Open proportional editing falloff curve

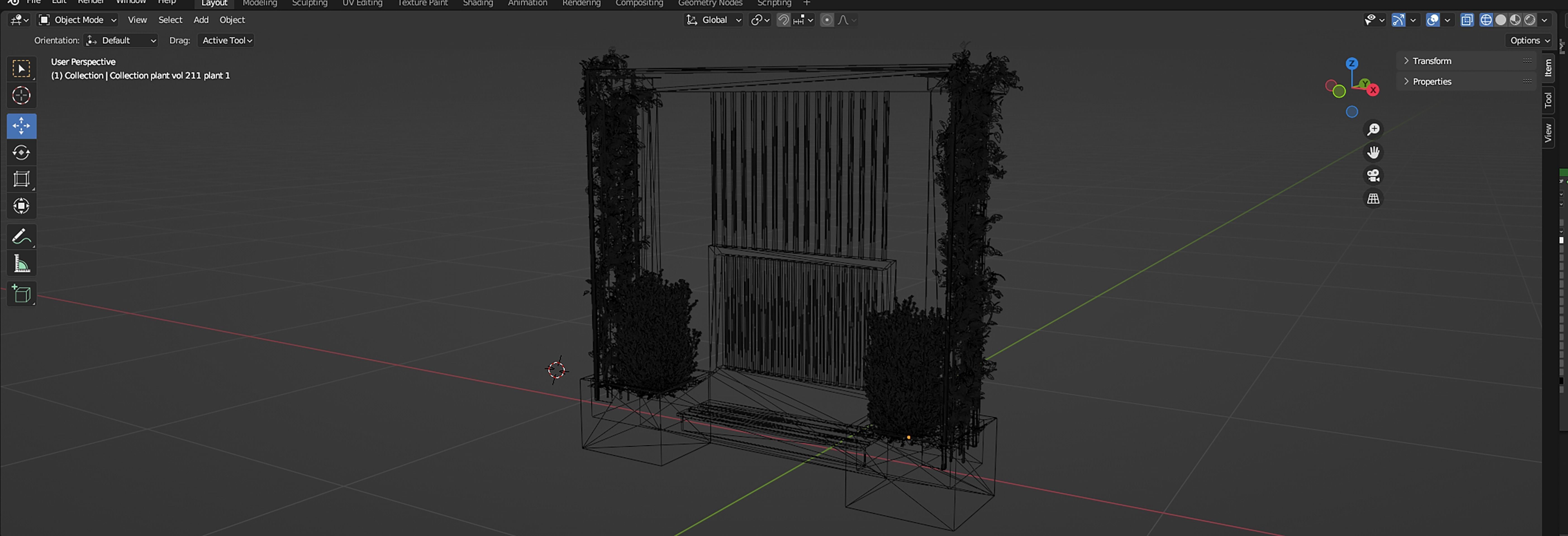pyautogui.click(x=847, y=20)
